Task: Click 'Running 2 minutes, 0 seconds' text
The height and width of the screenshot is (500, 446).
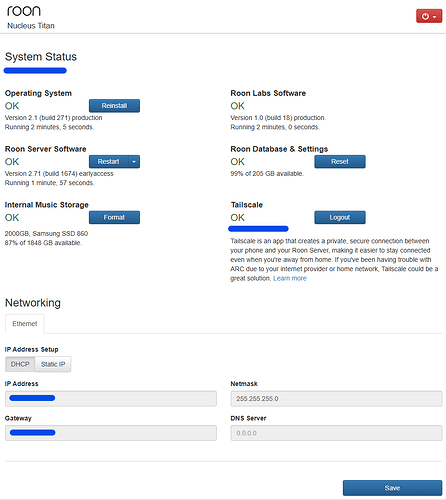Action: (275, 127)
